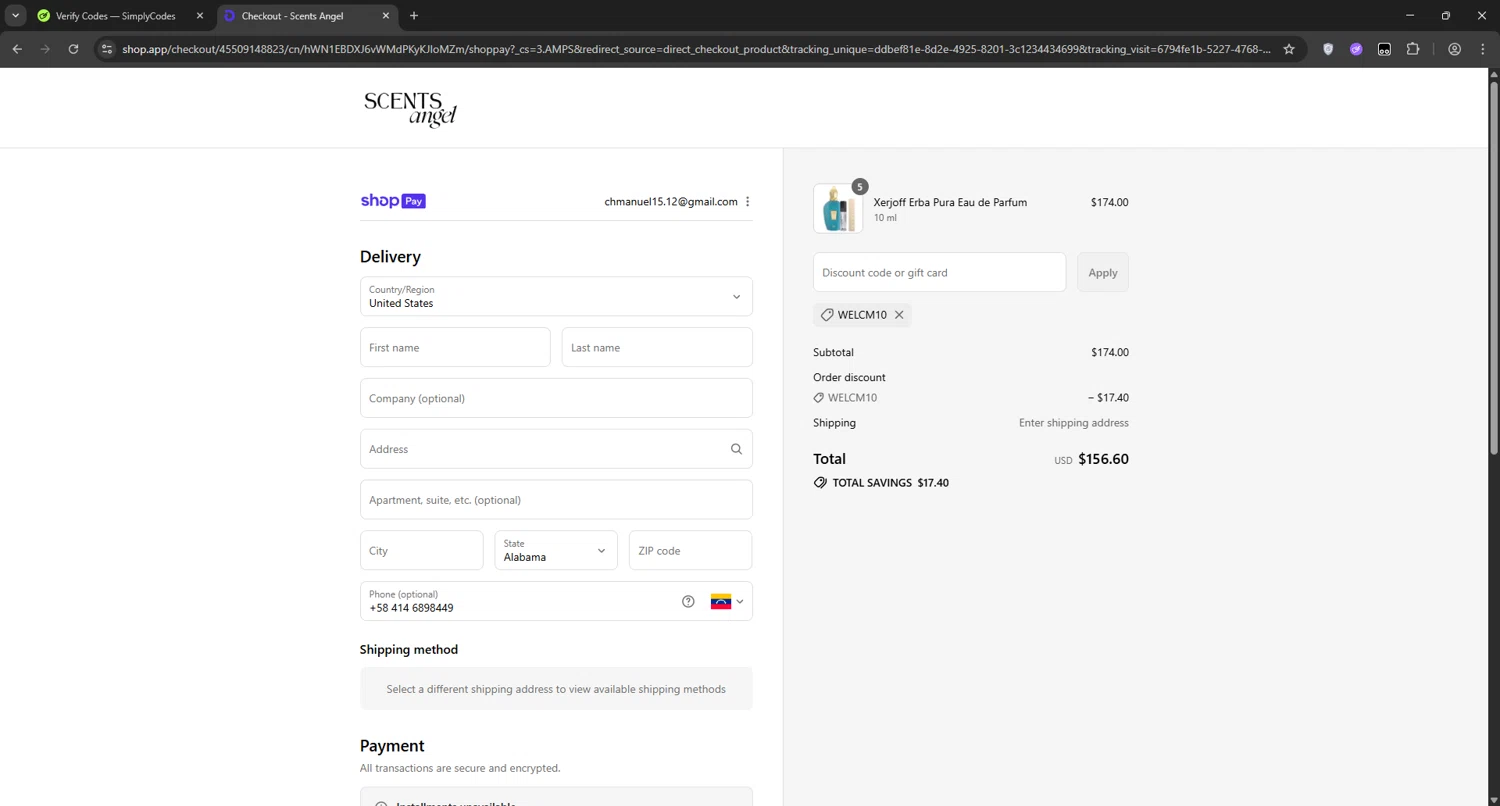Click the 'Enter shipping address' shipping text
1500x806 pixels.
pyautogui.click(x=1074, y=423)
